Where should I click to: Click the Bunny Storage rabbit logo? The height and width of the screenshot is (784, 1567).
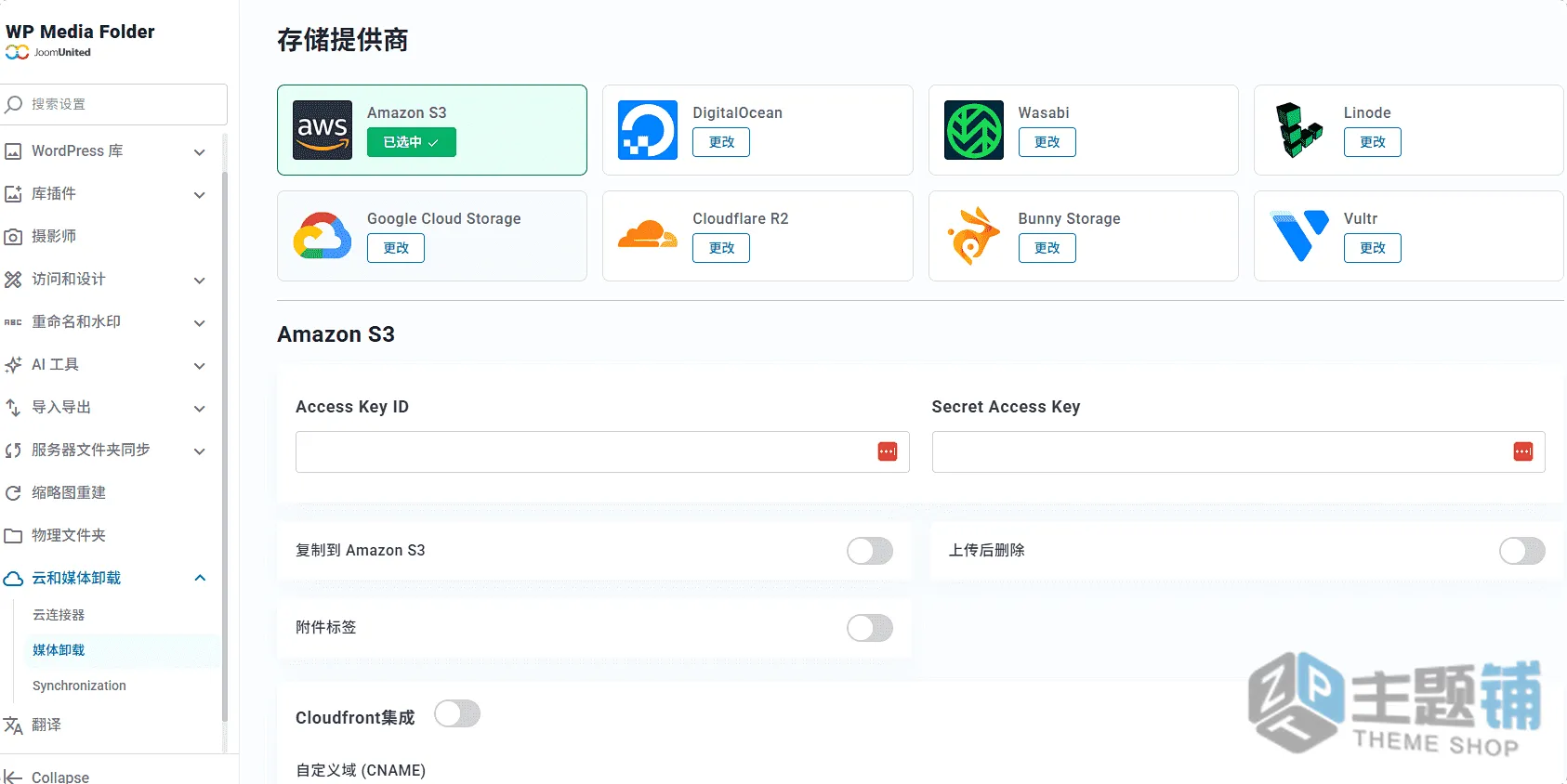(973, 236)
